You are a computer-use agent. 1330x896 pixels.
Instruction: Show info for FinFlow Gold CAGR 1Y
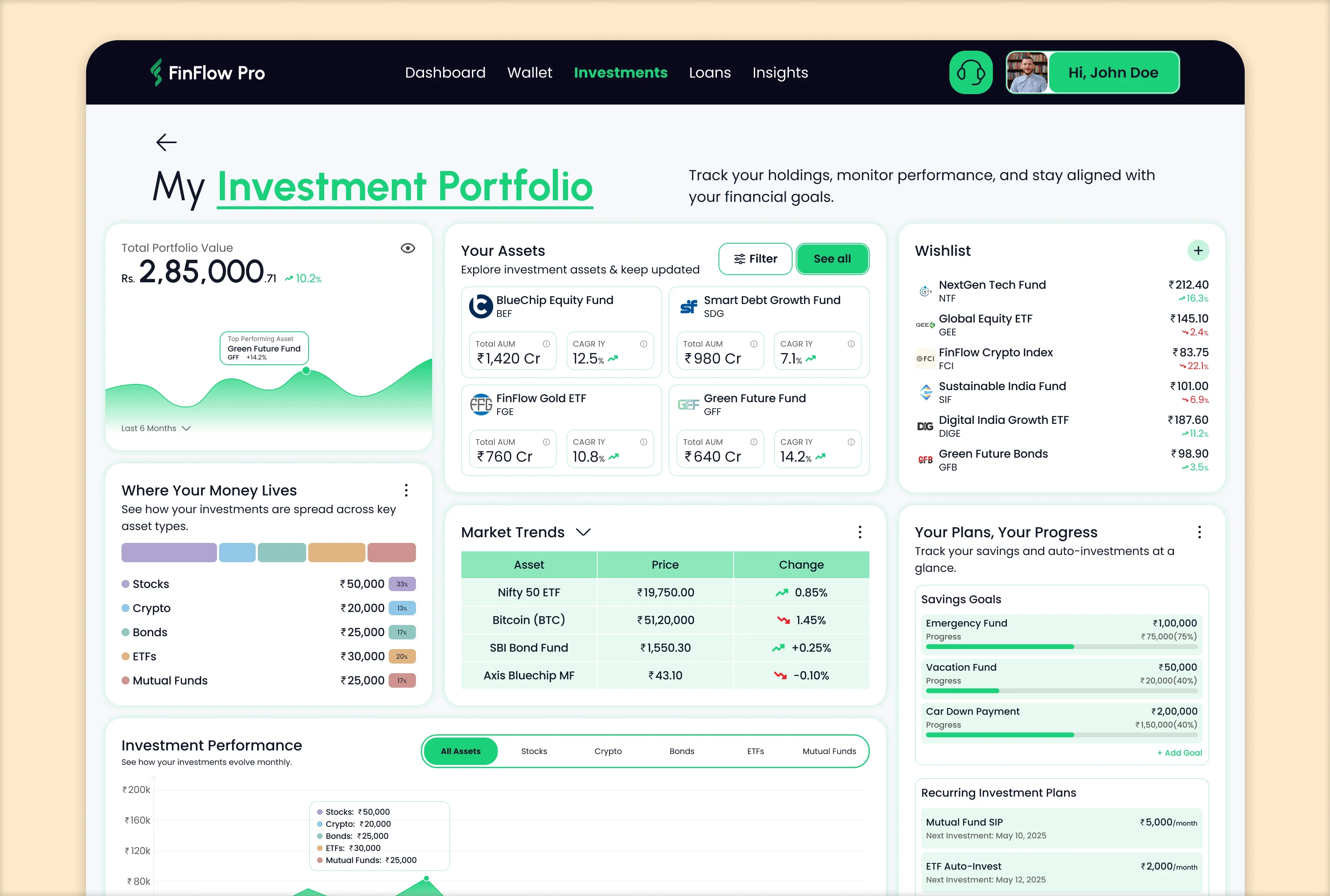pos(644,442)
